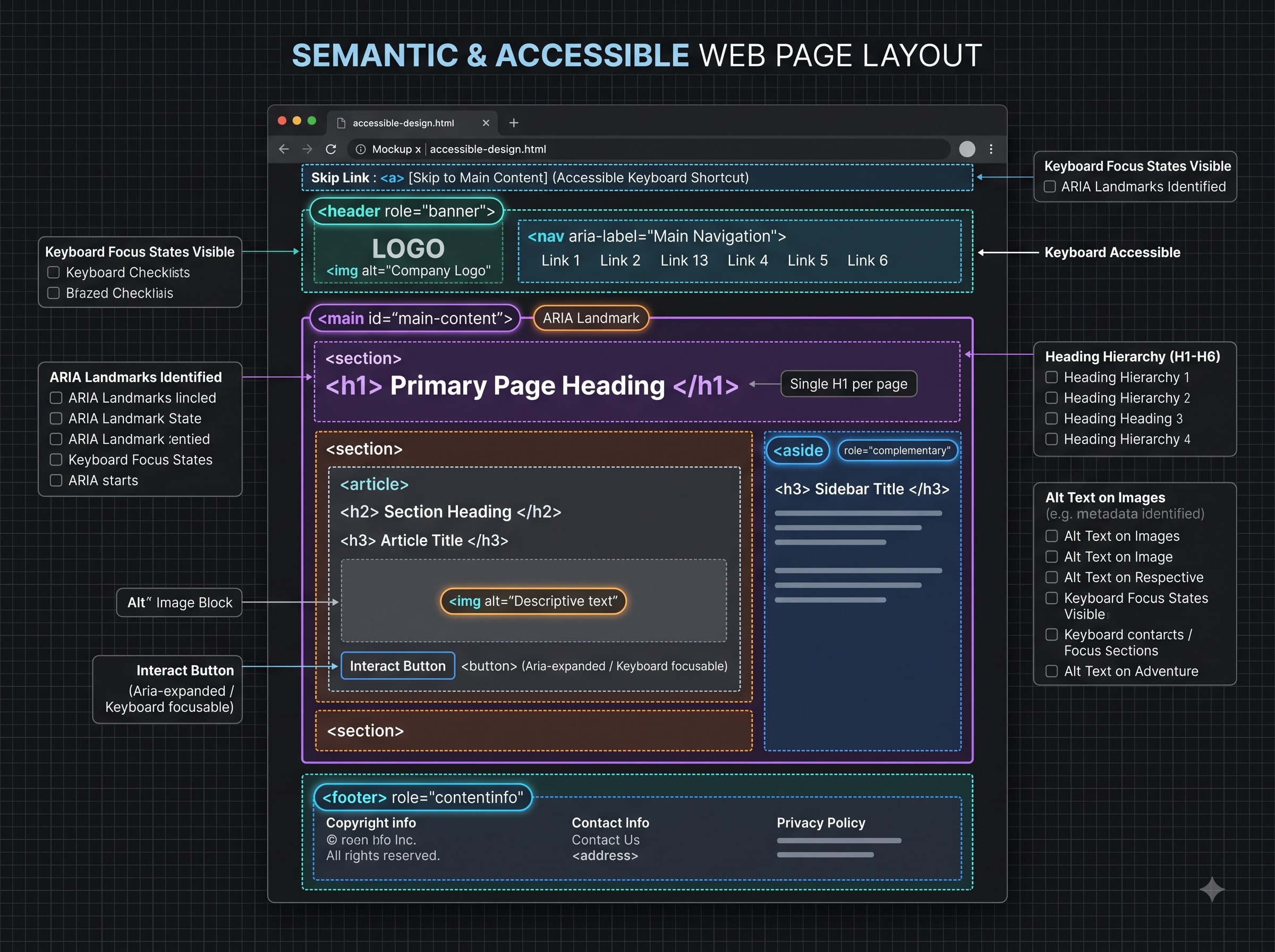Image resolution: width=1275 pixels, height=952 pixels.
Task: Click the browser back arrow
Action: click(284, 149)
